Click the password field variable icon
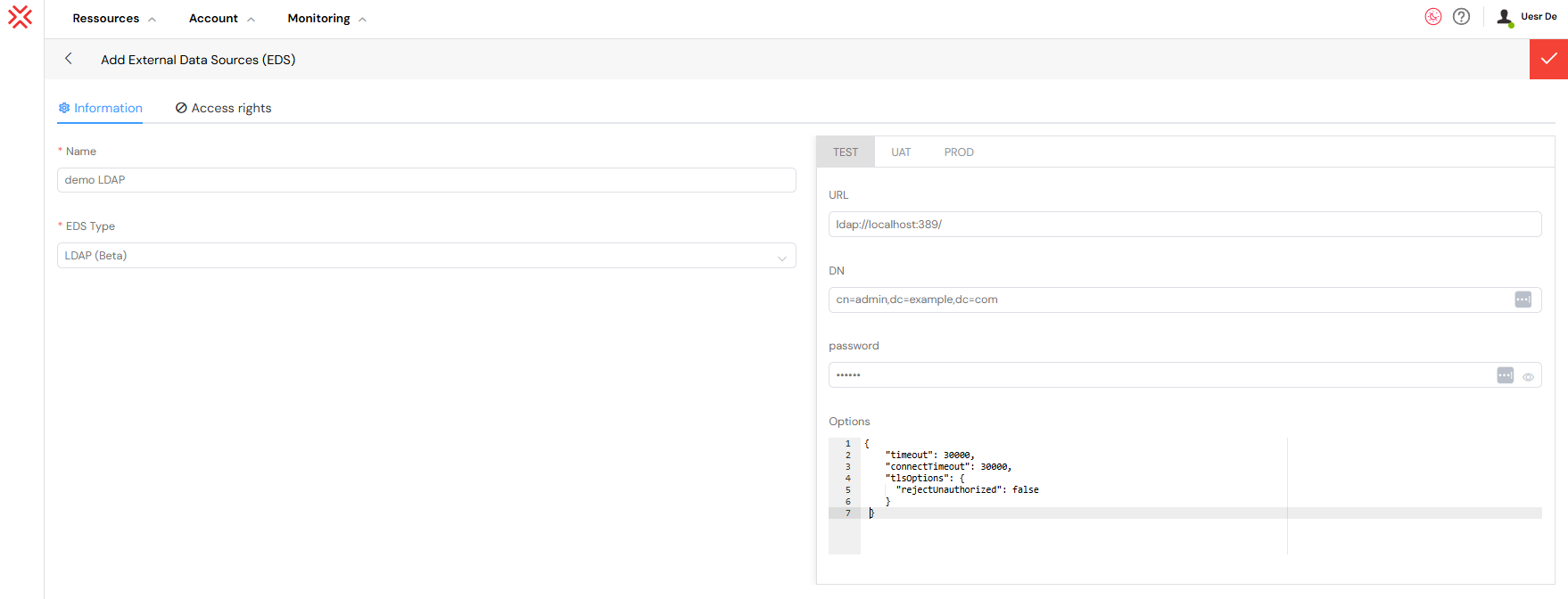The width and height of the screenshot is (1568, 599). pyautogui.click(x=1506, y=375)
